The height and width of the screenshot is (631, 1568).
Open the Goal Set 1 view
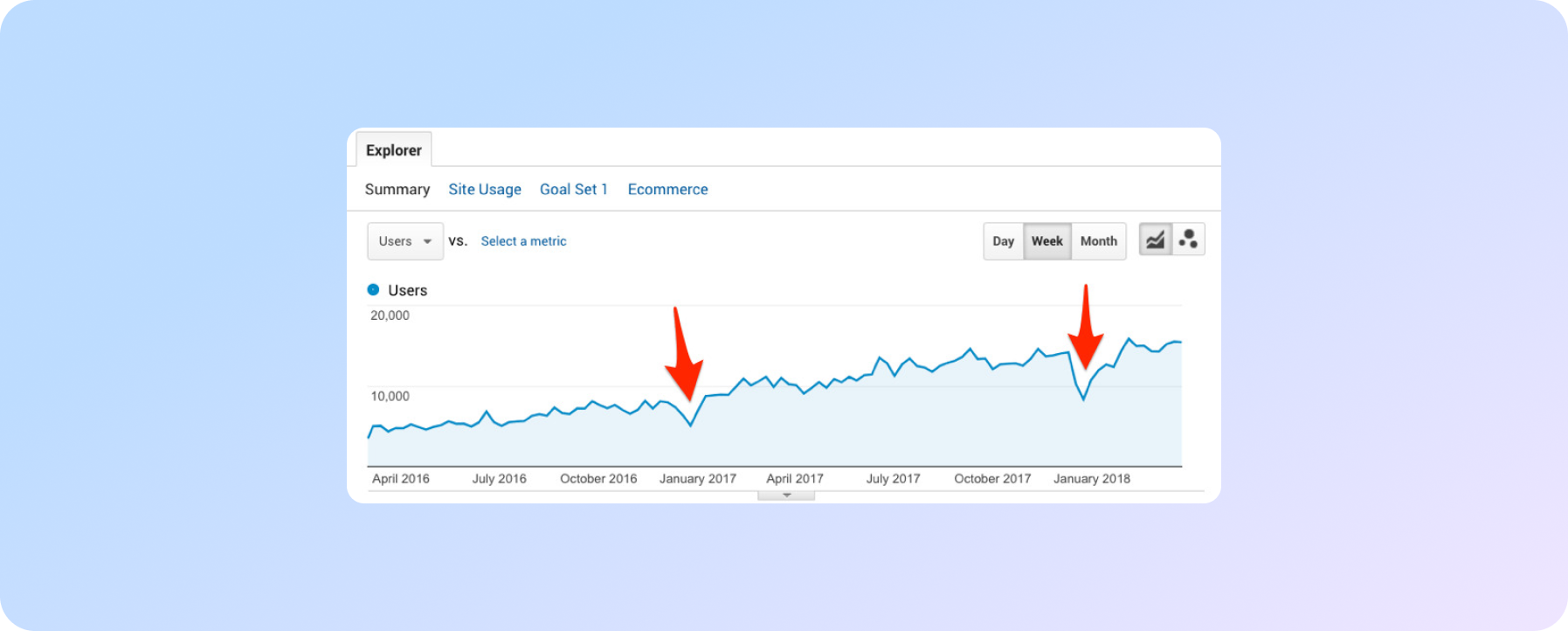tap(573, 190)
